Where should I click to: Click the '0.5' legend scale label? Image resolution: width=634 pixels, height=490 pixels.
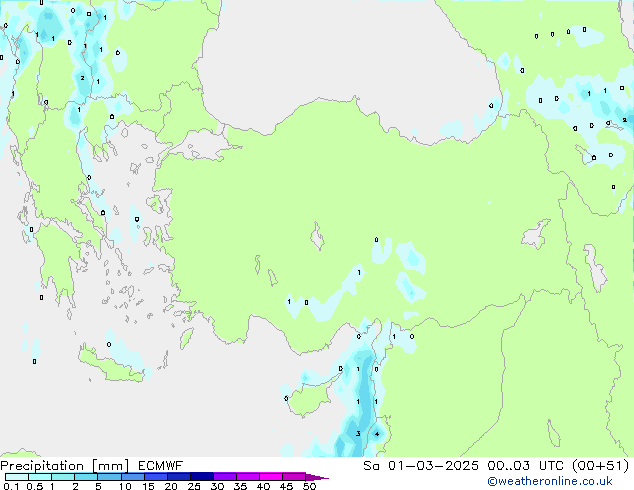click(x=34, y=486)
